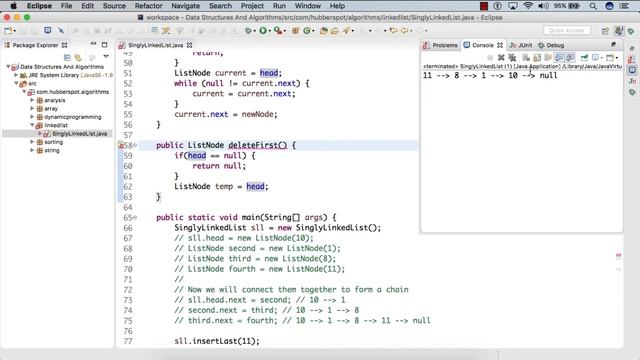
Task: Toggle Skip All Breakpoints toolbar icon
Action: coord(61,31)
